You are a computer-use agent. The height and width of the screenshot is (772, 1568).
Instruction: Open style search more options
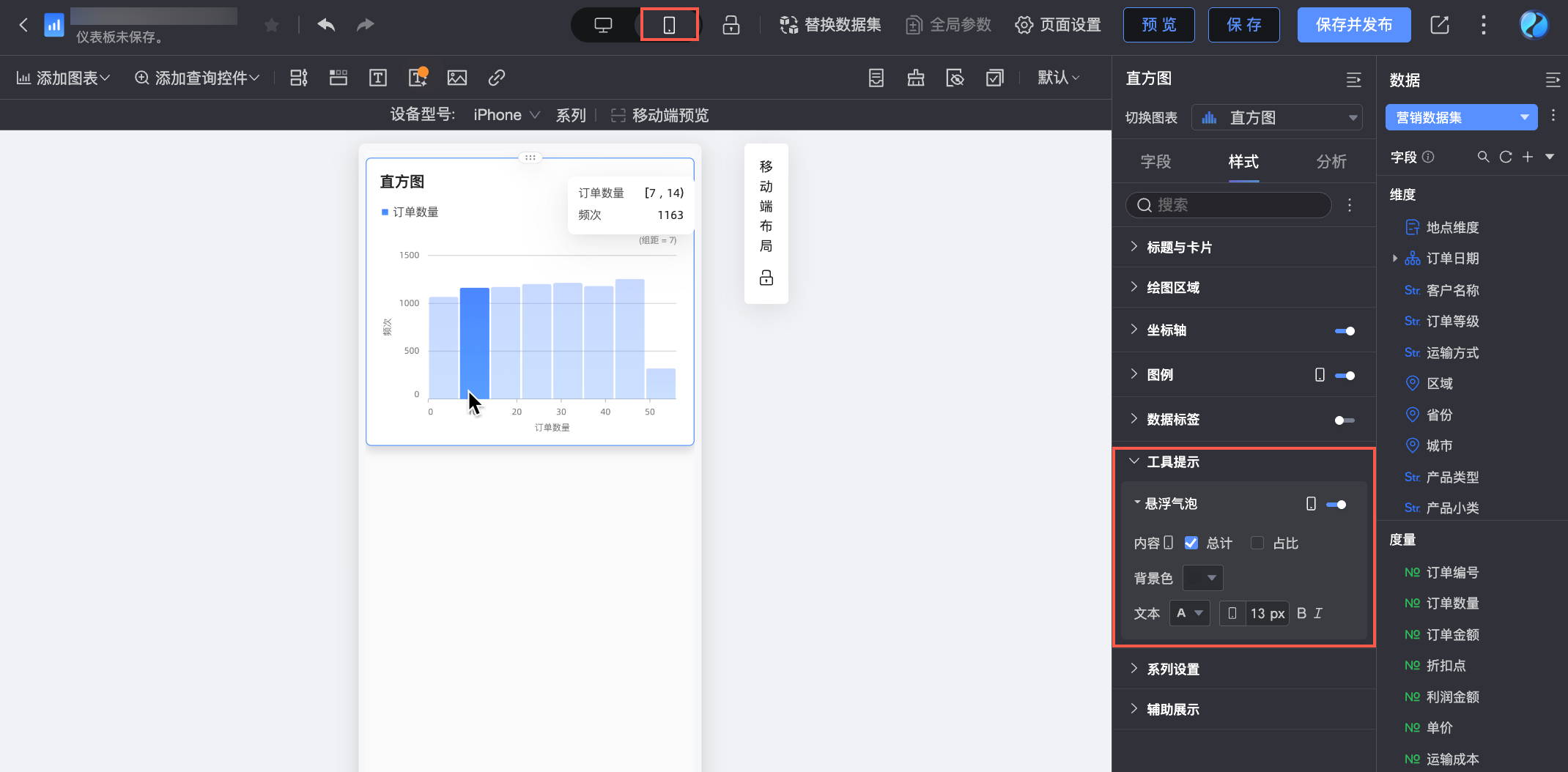pos(1350,205)
